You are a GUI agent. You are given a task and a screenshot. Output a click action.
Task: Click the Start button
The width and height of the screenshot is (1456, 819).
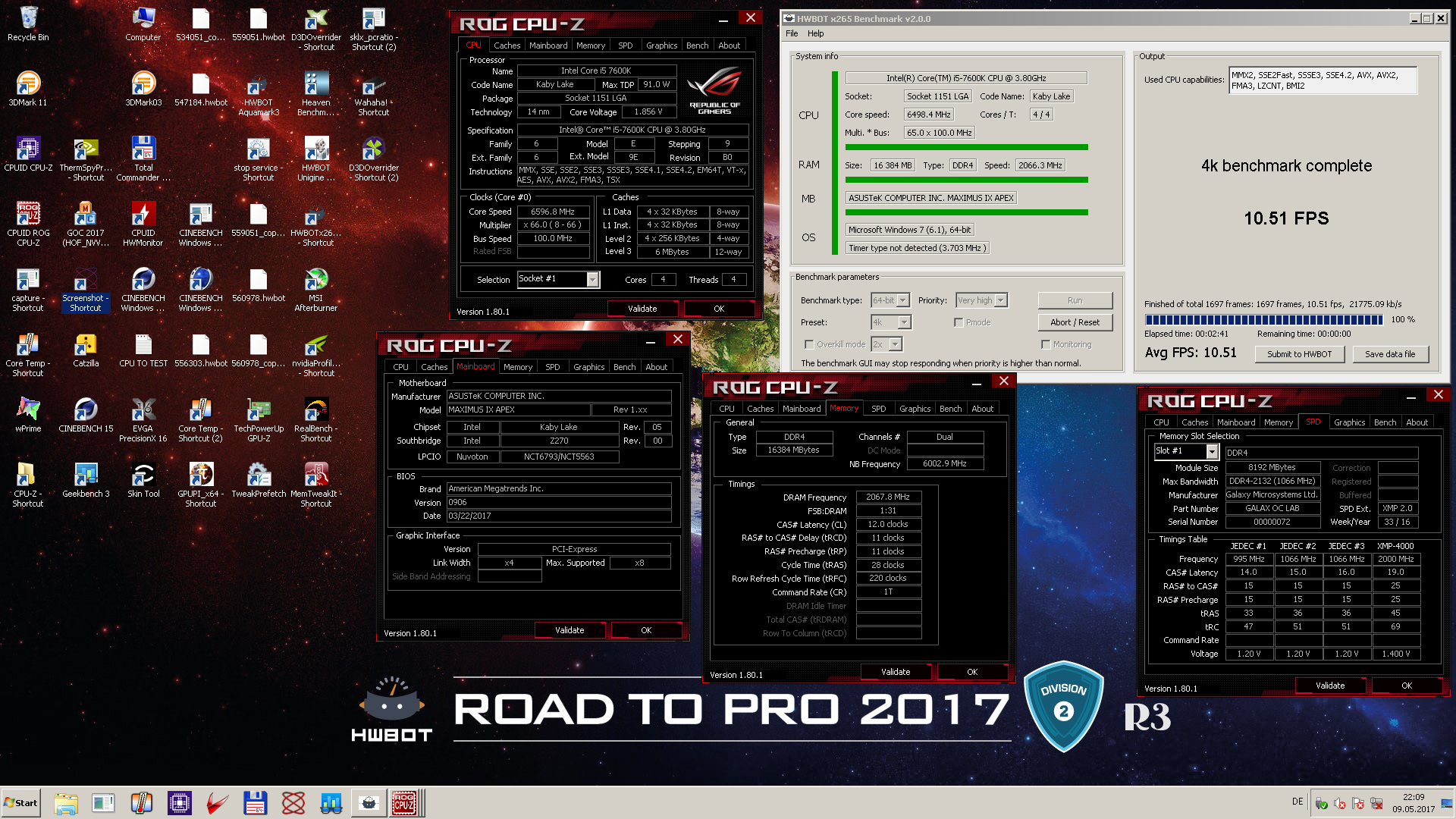tap(20, 802)
